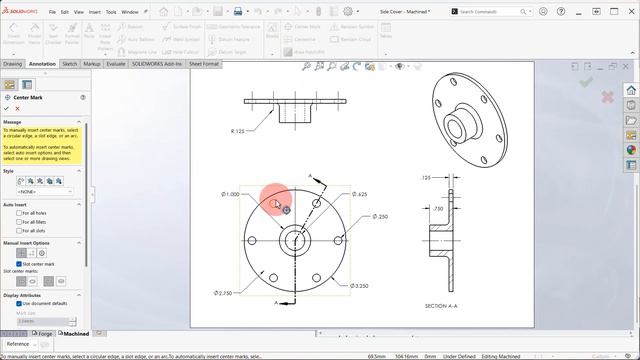Open the Smart Dimension tool
The height and width of the screenshot is (360, 640).
pyautogui.click(x=13, y=33)
